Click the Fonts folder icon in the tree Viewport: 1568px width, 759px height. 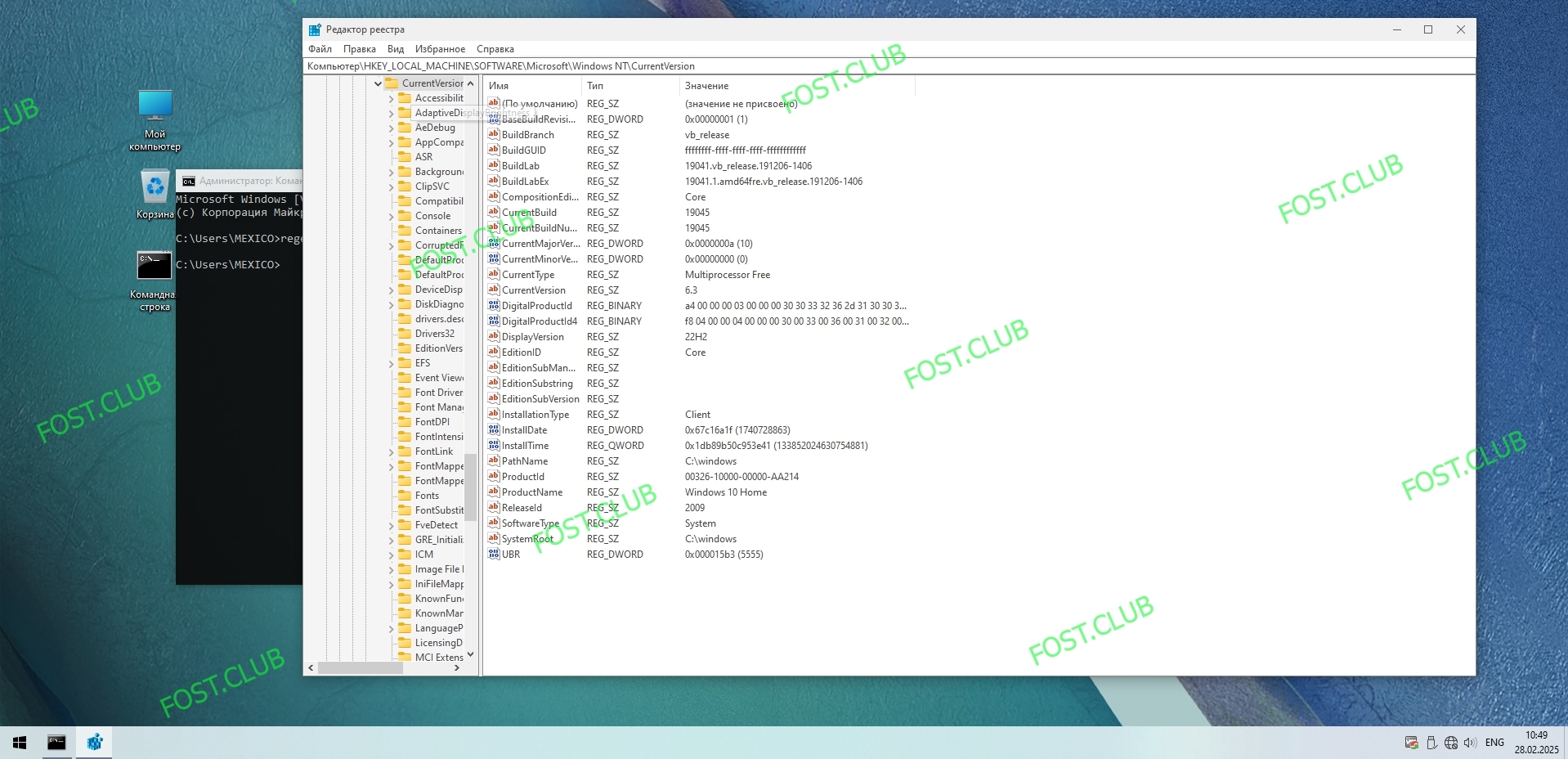coord(405,495)
